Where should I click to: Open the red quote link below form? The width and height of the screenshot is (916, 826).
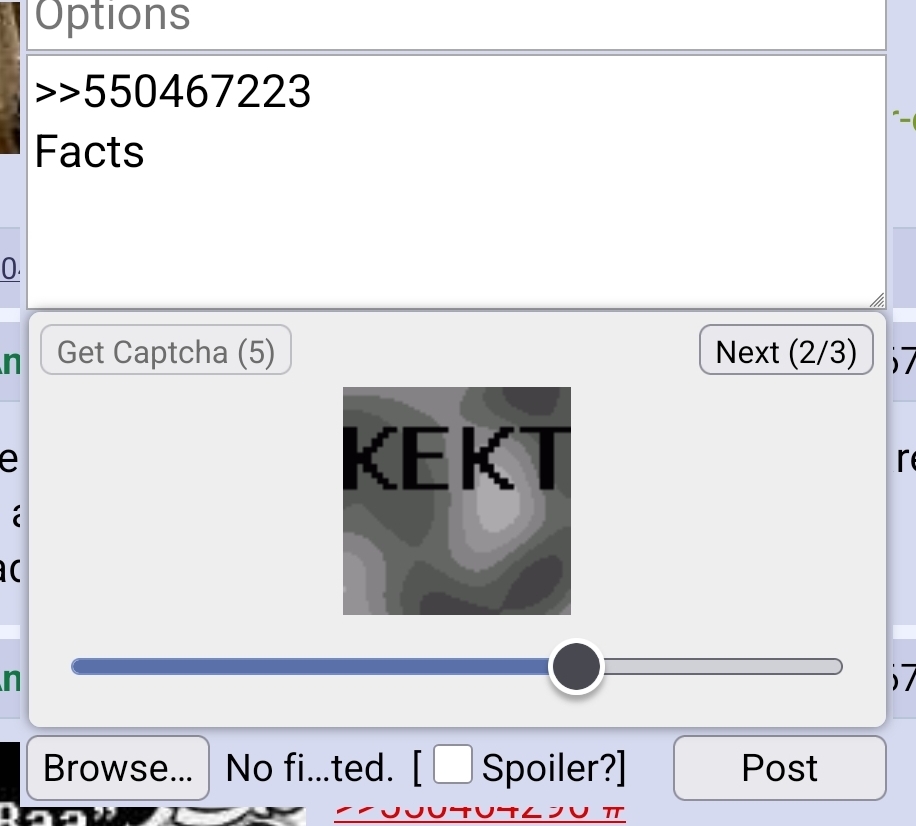480,813
